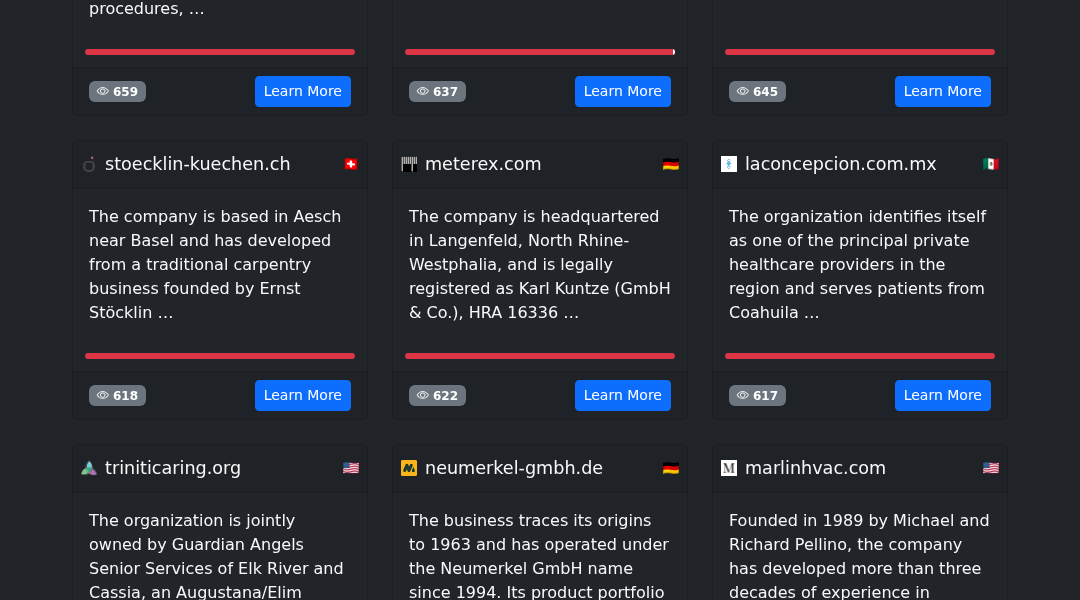
Task: Click the description mentioning Guardian Angels Senior Services
Action: [x=217, y=555]
